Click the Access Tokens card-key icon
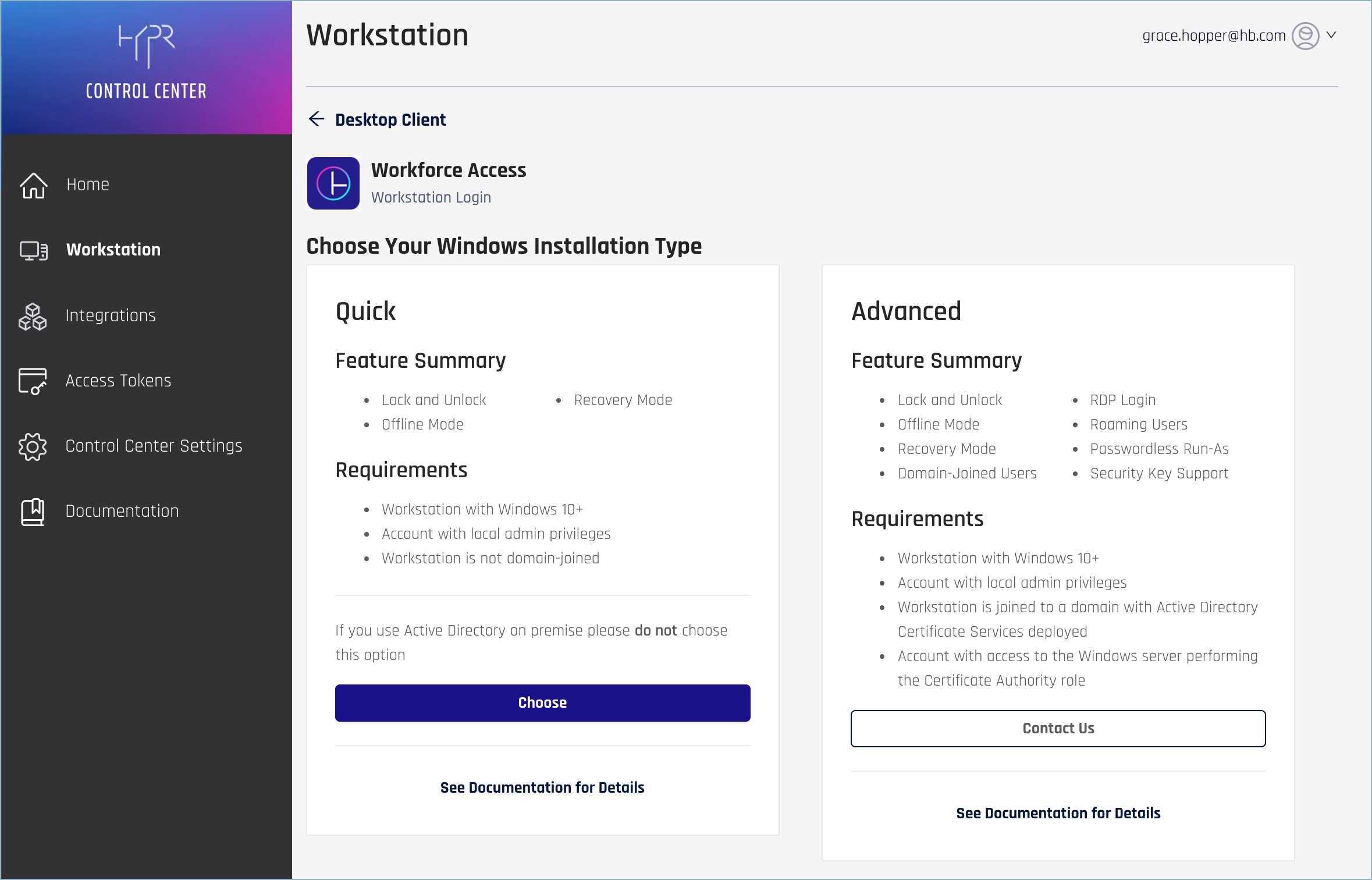 tap(33, 381)
